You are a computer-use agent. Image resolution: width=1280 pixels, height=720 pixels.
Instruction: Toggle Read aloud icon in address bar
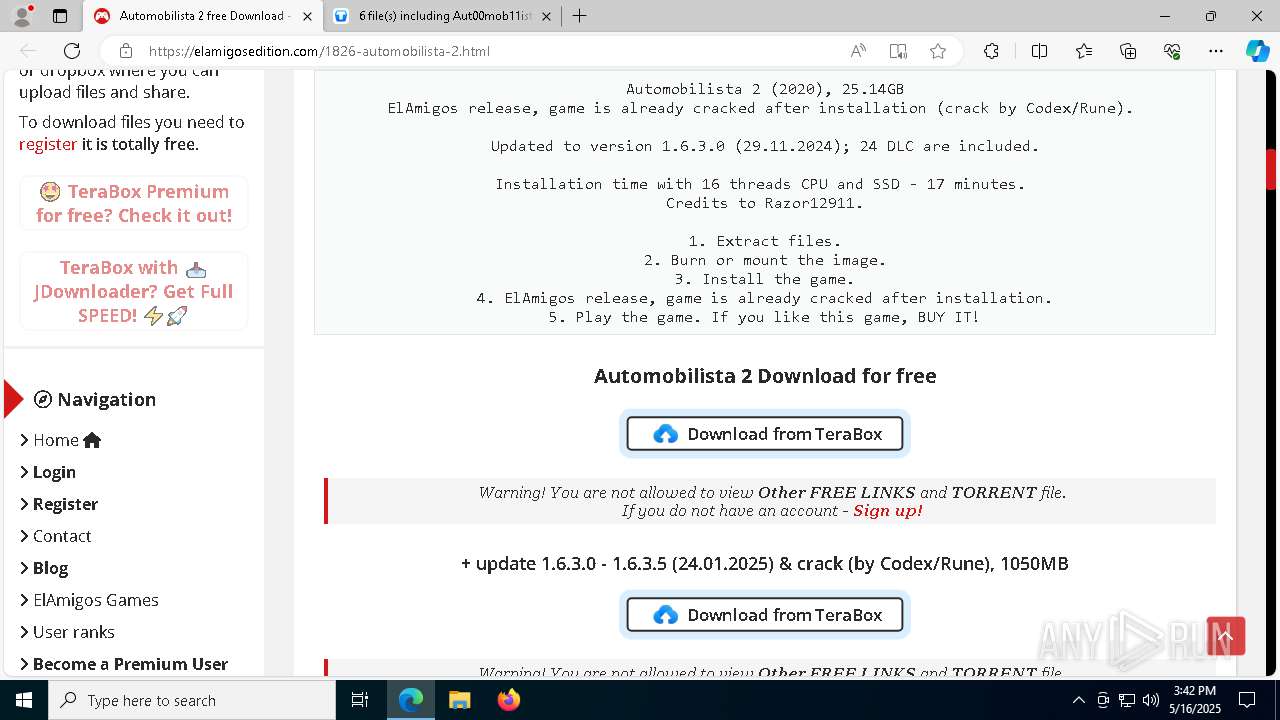(858, 51)
